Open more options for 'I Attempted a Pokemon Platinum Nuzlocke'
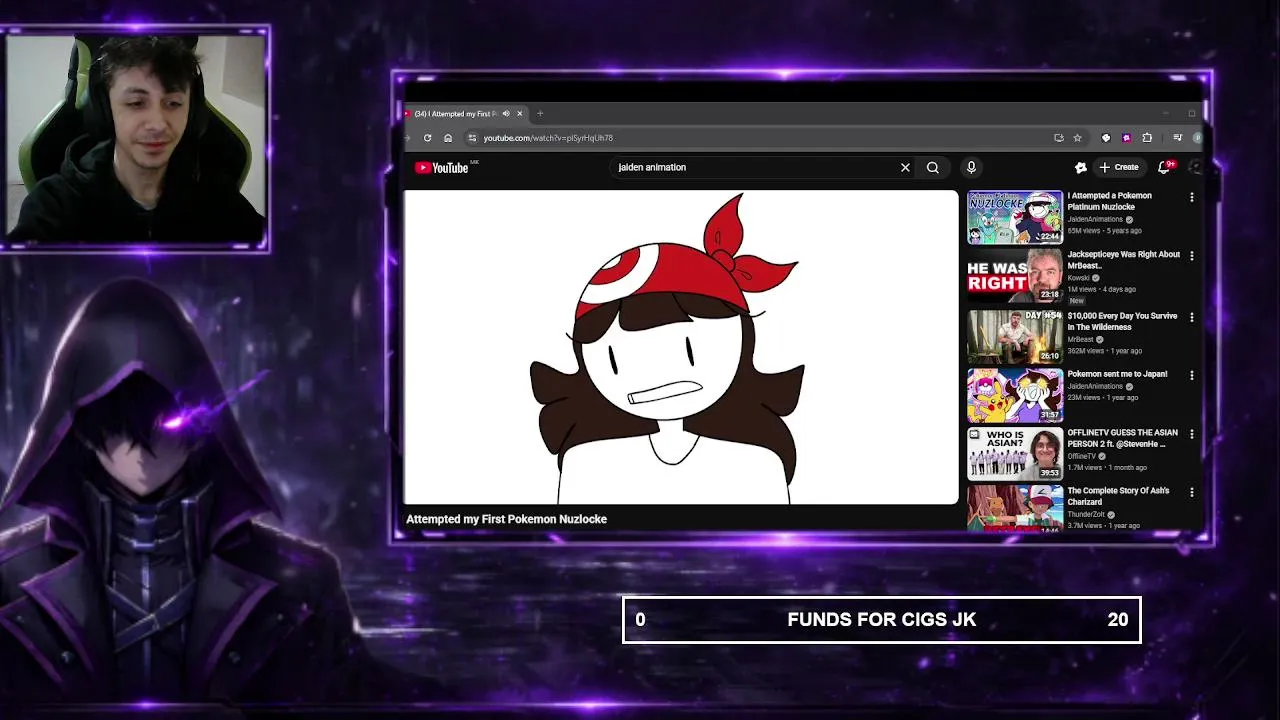The width and height of the screenshot is (1280, 720). coord(1191,197)
